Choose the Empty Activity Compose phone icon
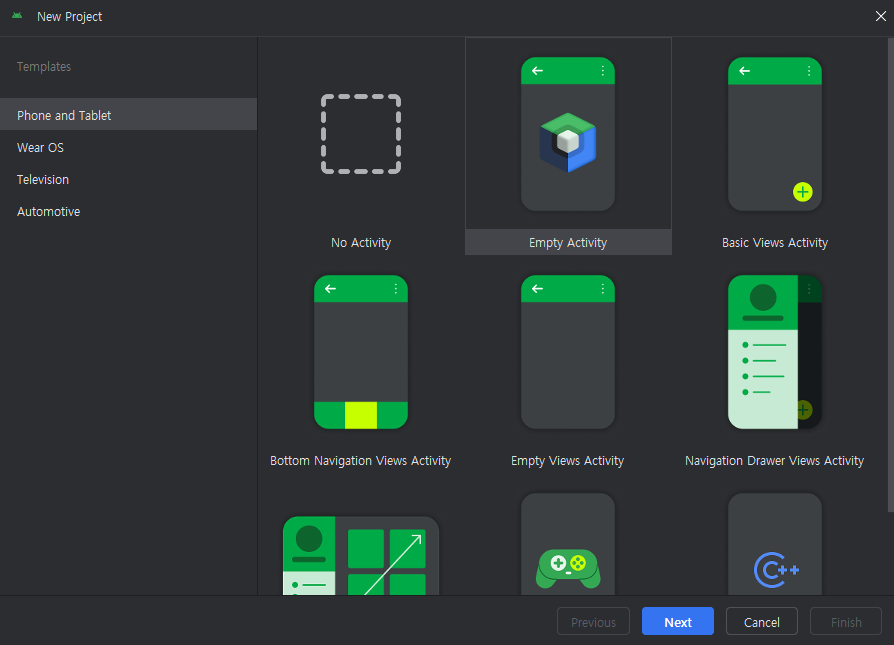The height and width of the screenshot is (645, 894). 568,134
